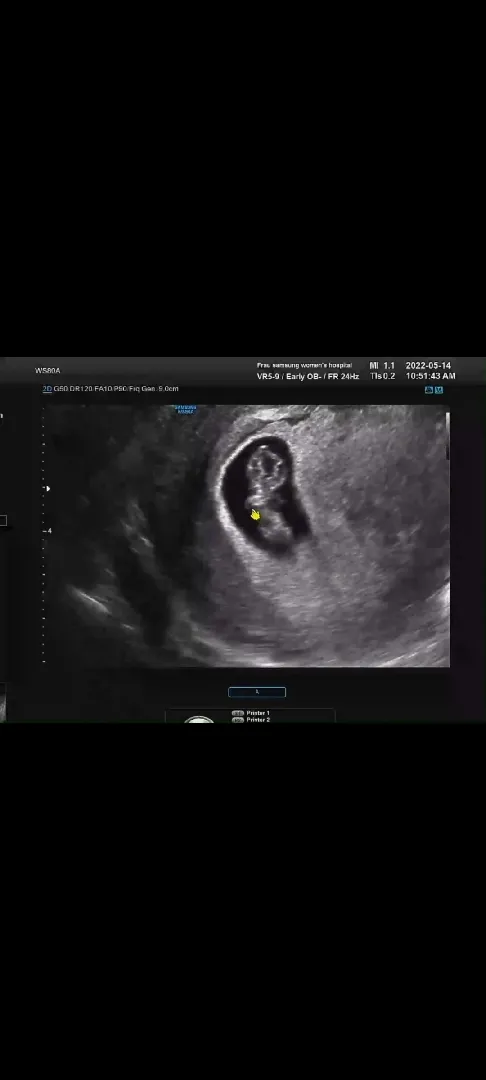486x1080 pixels.
Task: Click the depth marker labeled 4
Action: [x=49, y=531]
